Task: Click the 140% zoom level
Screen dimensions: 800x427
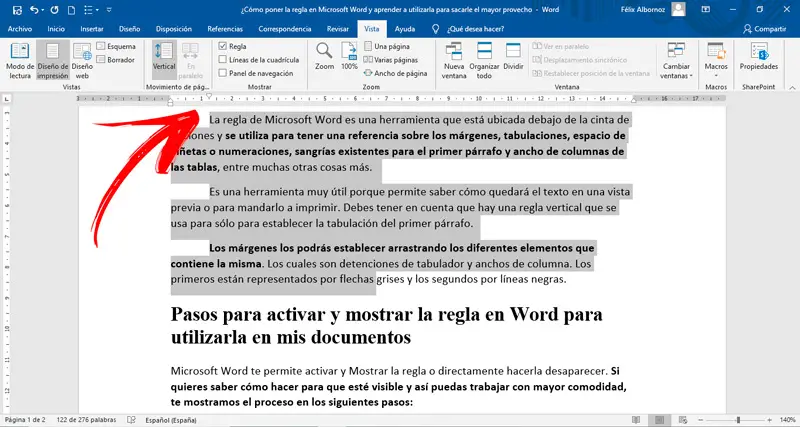Action: point(788,420)
